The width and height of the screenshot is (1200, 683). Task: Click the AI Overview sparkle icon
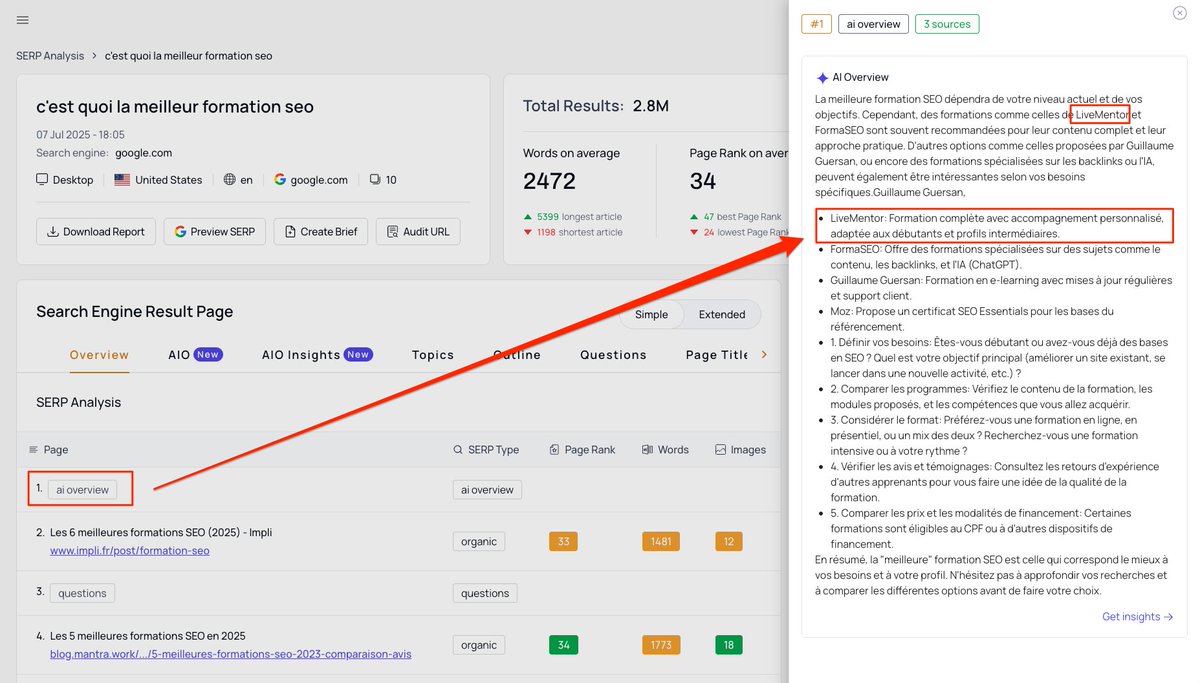pos(822,78)
